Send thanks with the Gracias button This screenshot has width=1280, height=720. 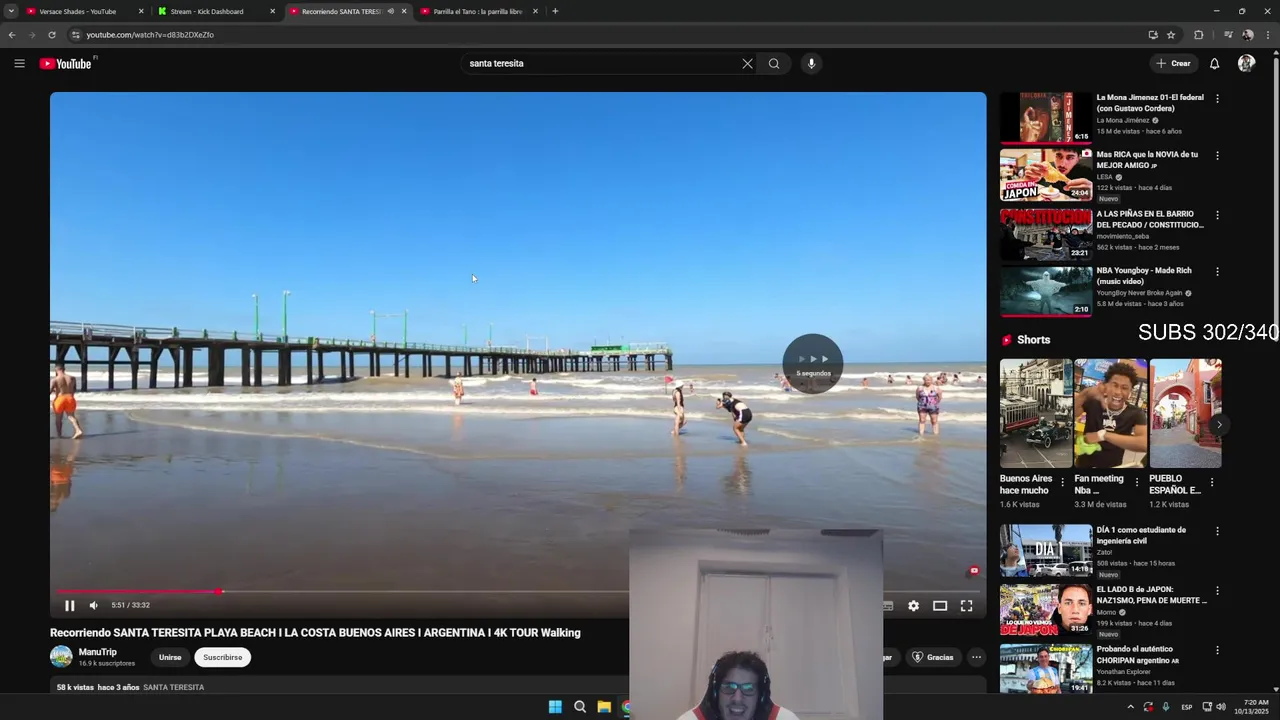(x=932, y=657)
